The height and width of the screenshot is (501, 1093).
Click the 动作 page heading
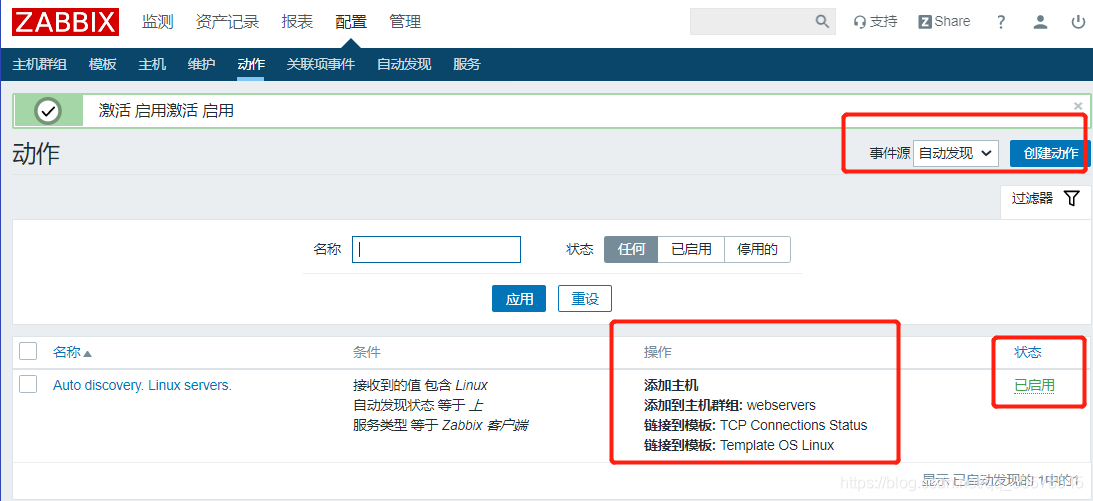[x=36, y=154]
